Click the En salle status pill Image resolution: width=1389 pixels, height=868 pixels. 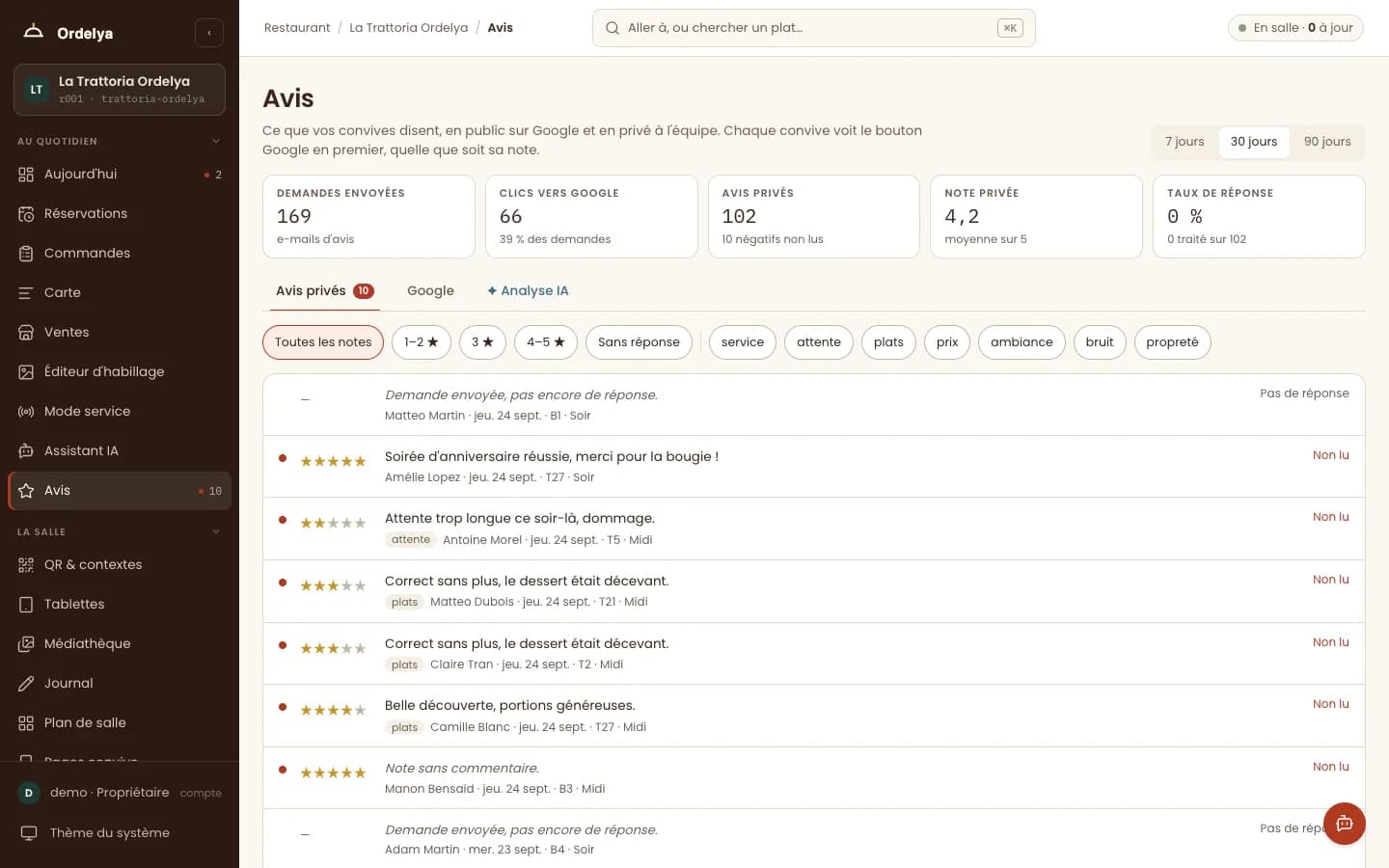(x=1295, y=28)
